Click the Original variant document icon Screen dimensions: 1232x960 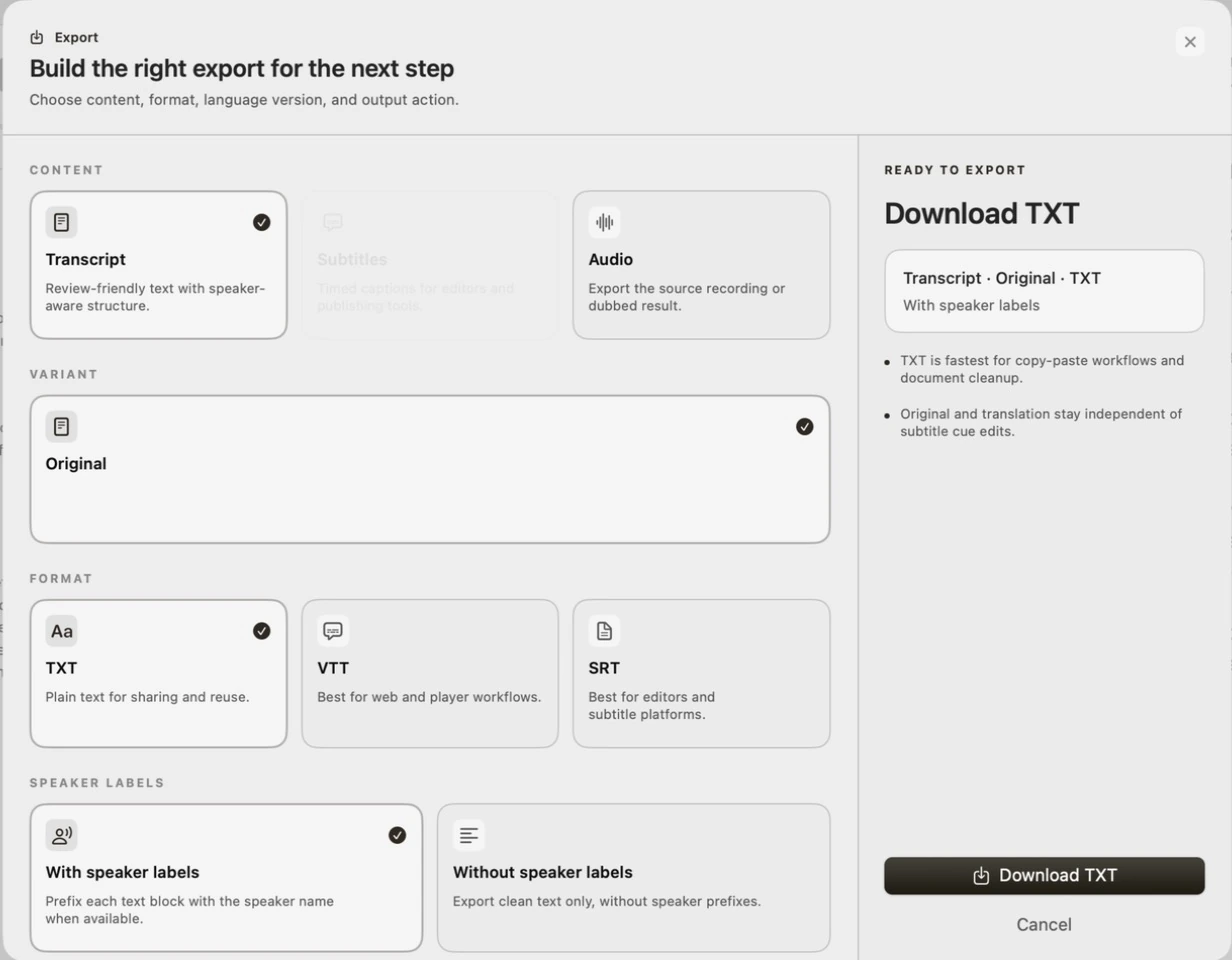61,427
